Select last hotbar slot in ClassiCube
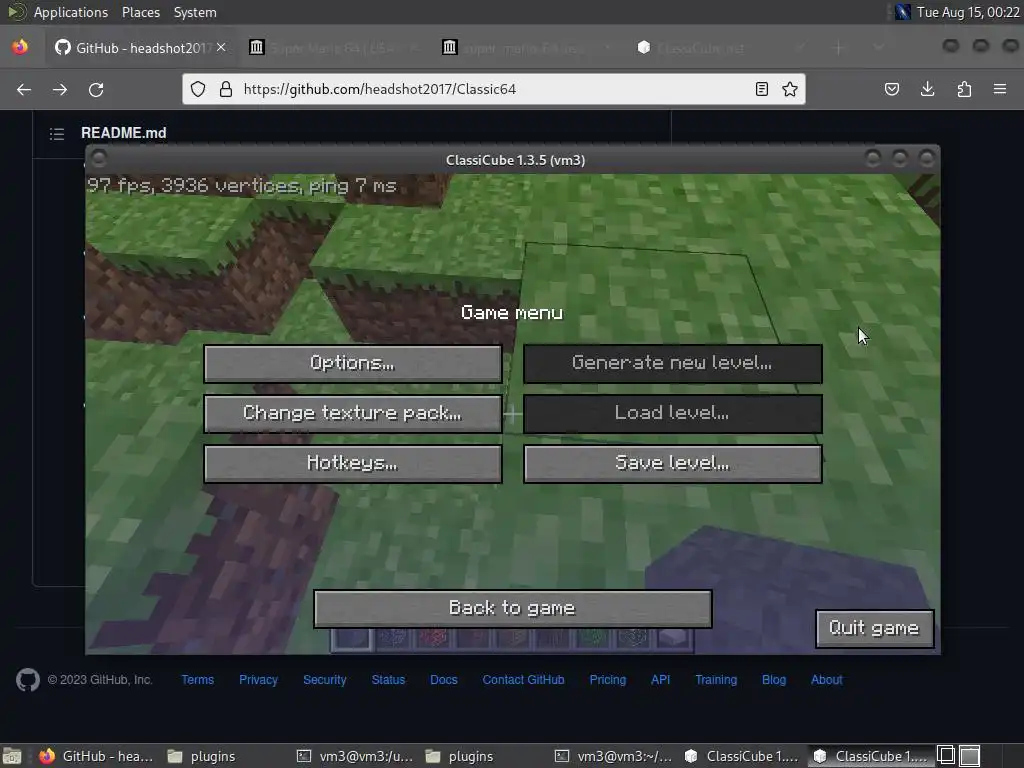This screenshot has height=768, width=1024. click(x=673, y=639)
